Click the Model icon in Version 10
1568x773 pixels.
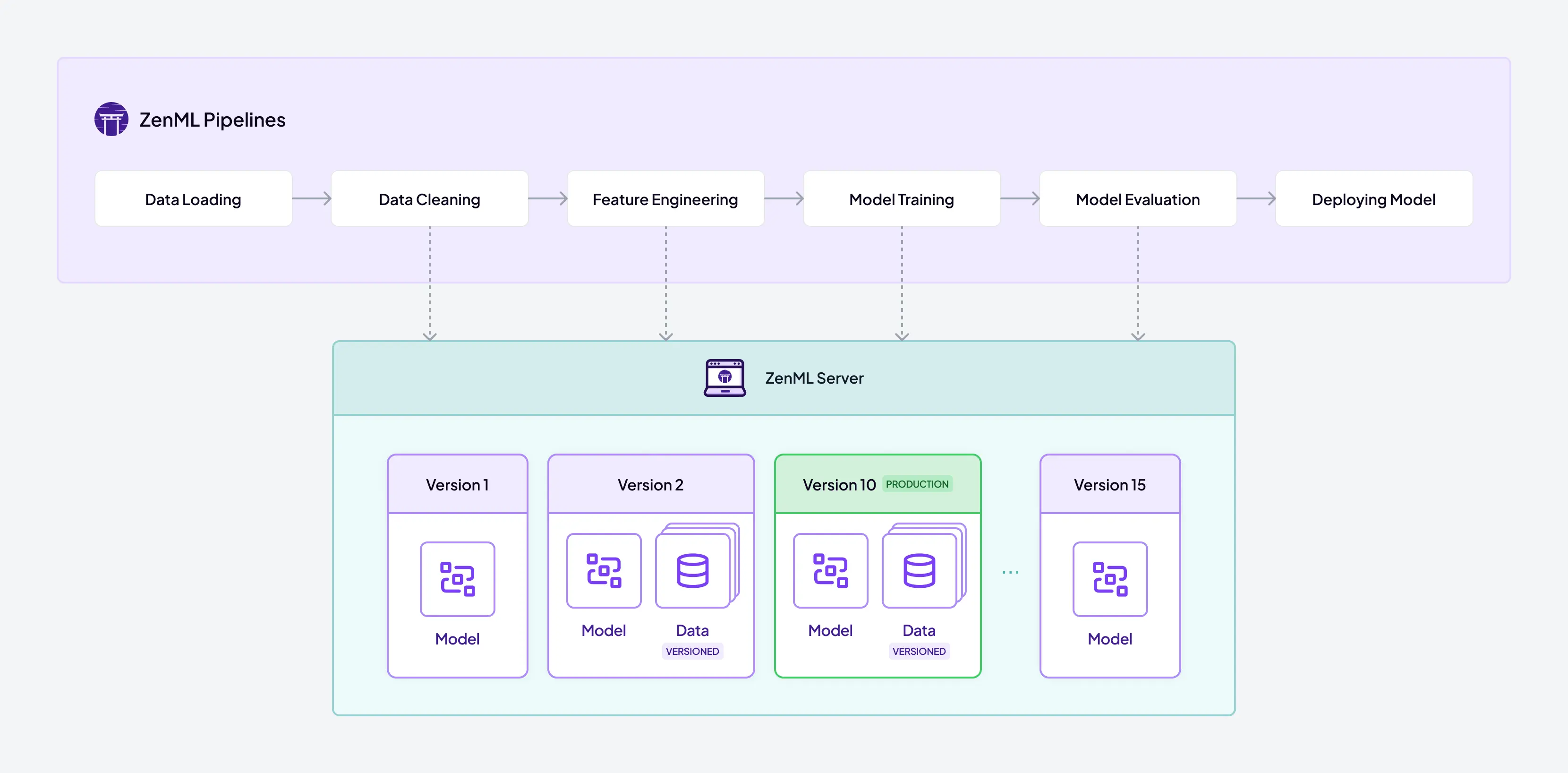830,571
